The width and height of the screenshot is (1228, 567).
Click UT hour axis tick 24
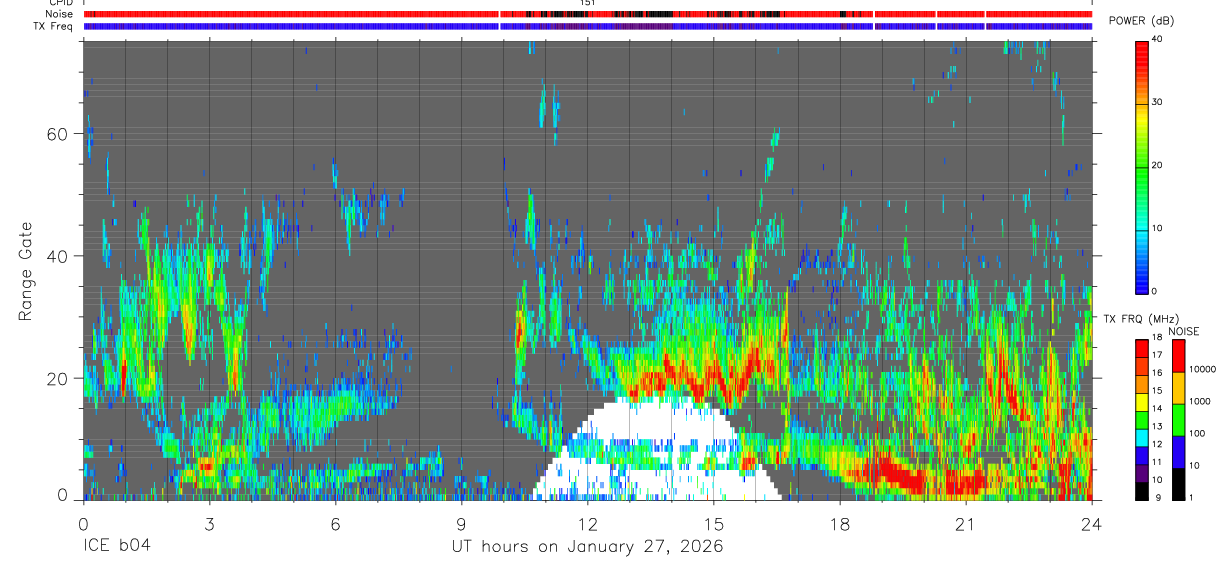pyautogui.click(x=1091, y=523)
